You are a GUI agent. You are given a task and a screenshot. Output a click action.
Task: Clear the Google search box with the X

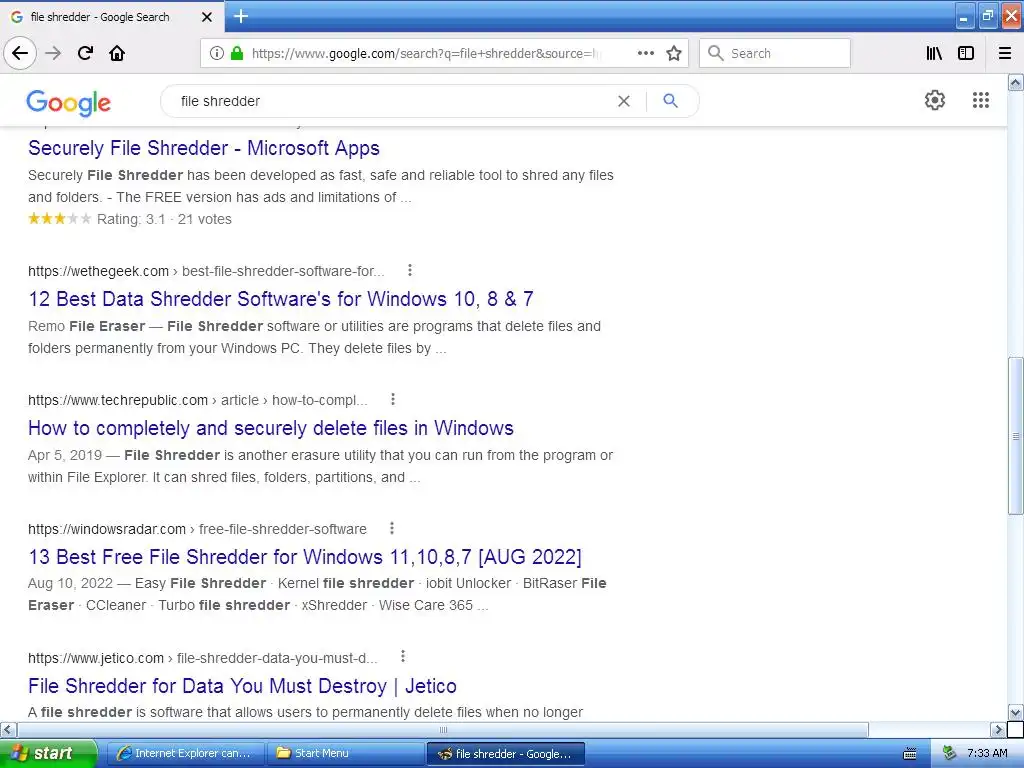[x=624, y=101]
